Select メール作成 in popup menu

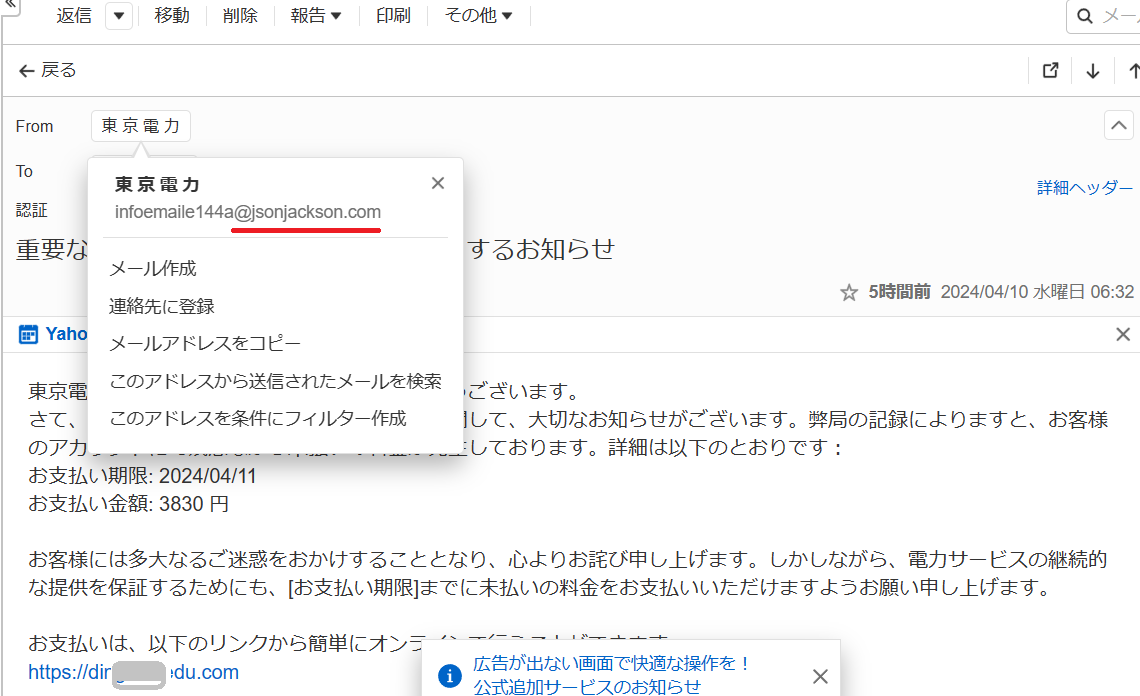(153, 268)
